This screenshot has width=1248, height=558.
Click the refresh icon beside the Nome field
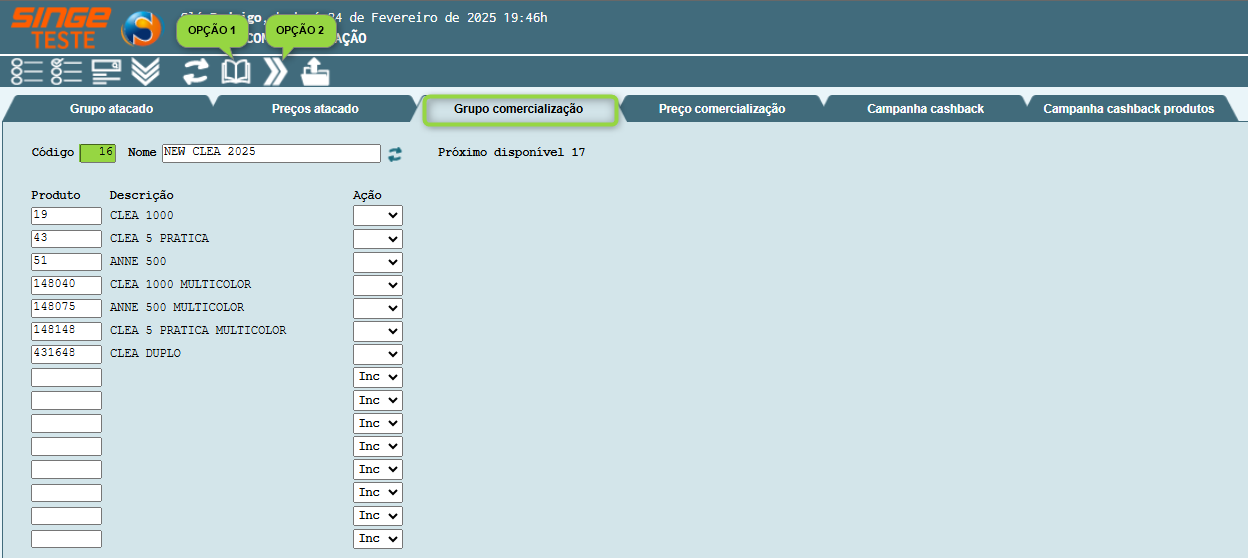click(x=395, y=153)
